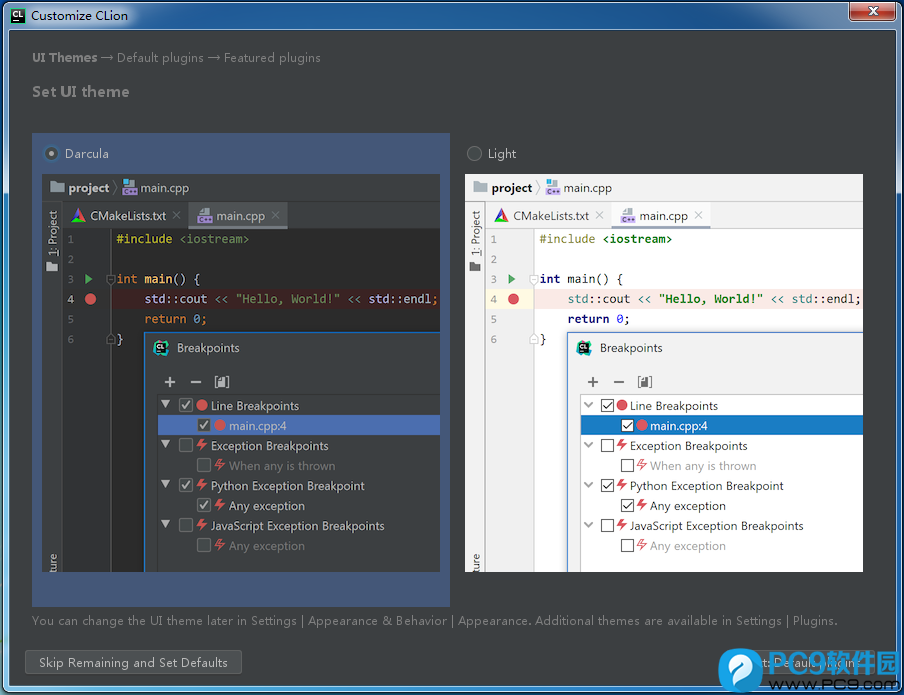This screenshot has width=904, height=695.
Task: Click project folder icon in Darcula preview breadcrumb
Action: tap(57, 187)
